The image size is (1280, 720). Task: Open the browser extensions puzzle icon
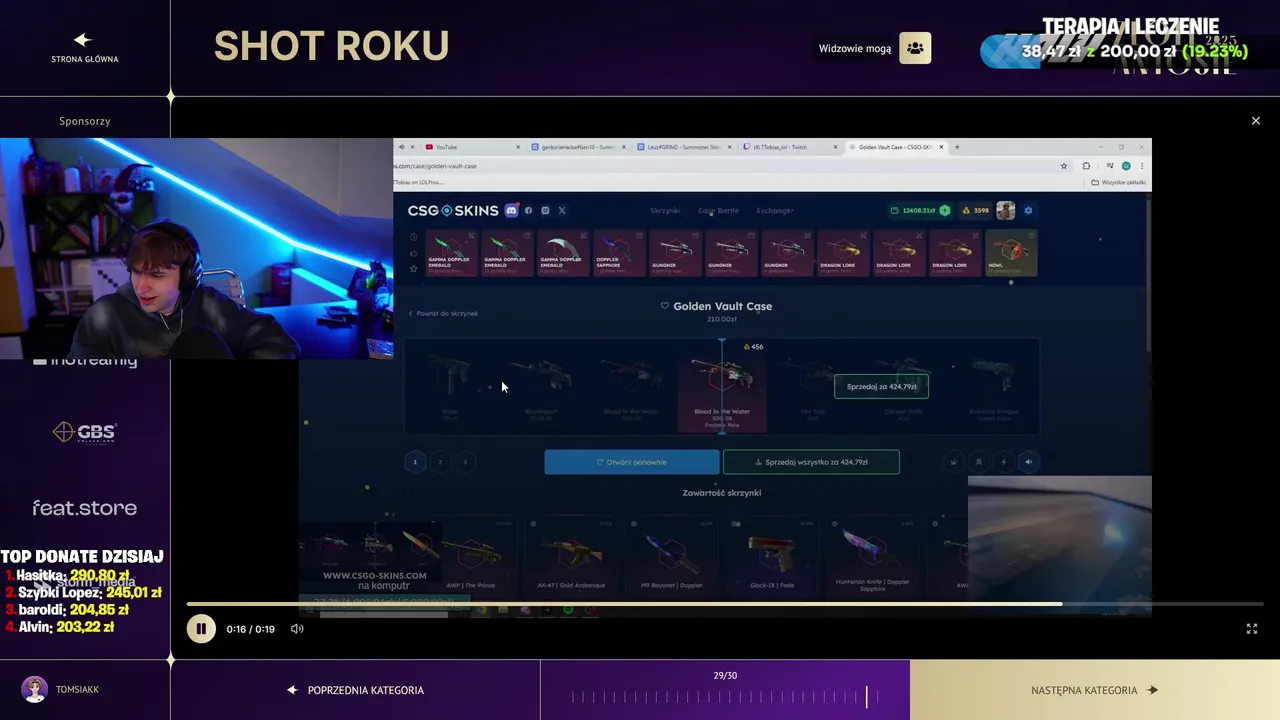click(x=1086, y=166)
